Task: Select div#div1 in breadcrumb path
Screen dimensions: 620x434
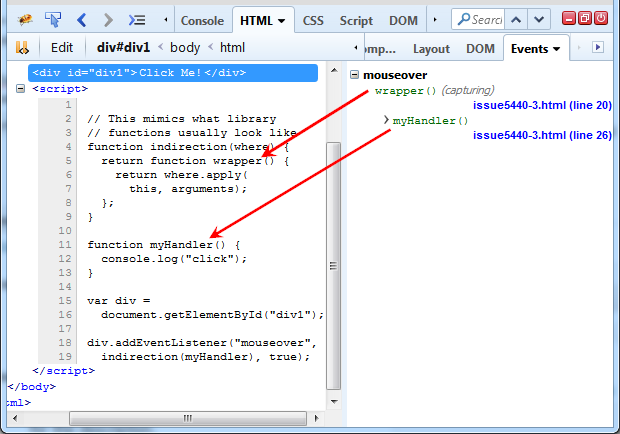Action: [123, 47]
